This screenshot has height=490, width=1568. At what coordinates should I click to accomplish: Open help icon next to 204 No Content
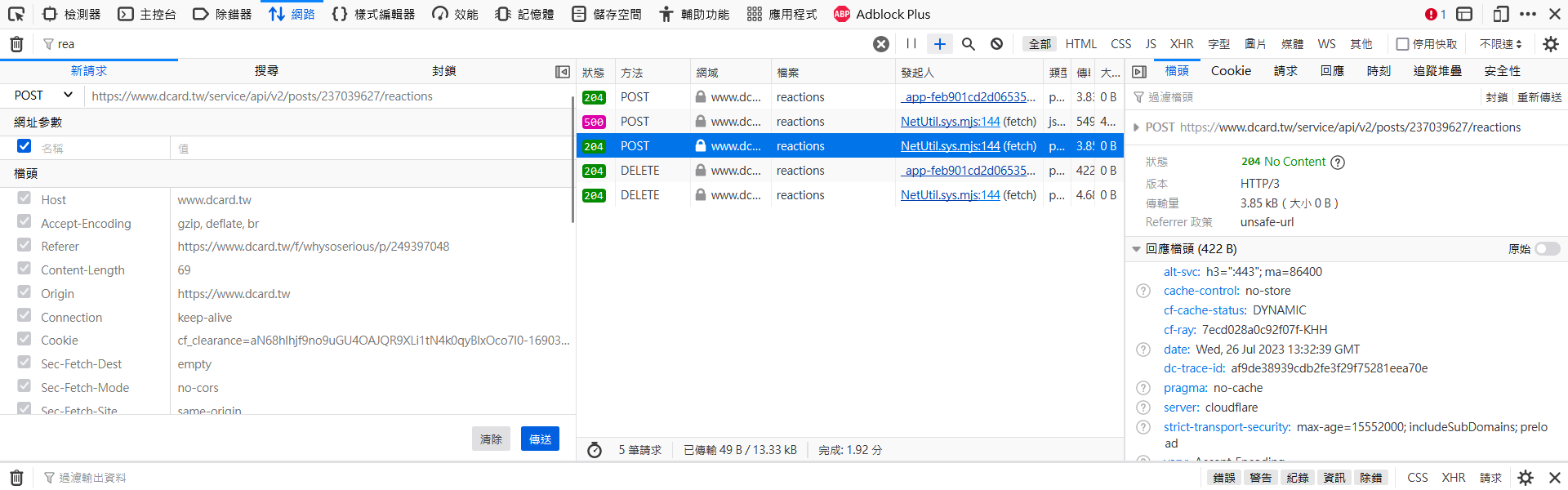[1338, 163]
